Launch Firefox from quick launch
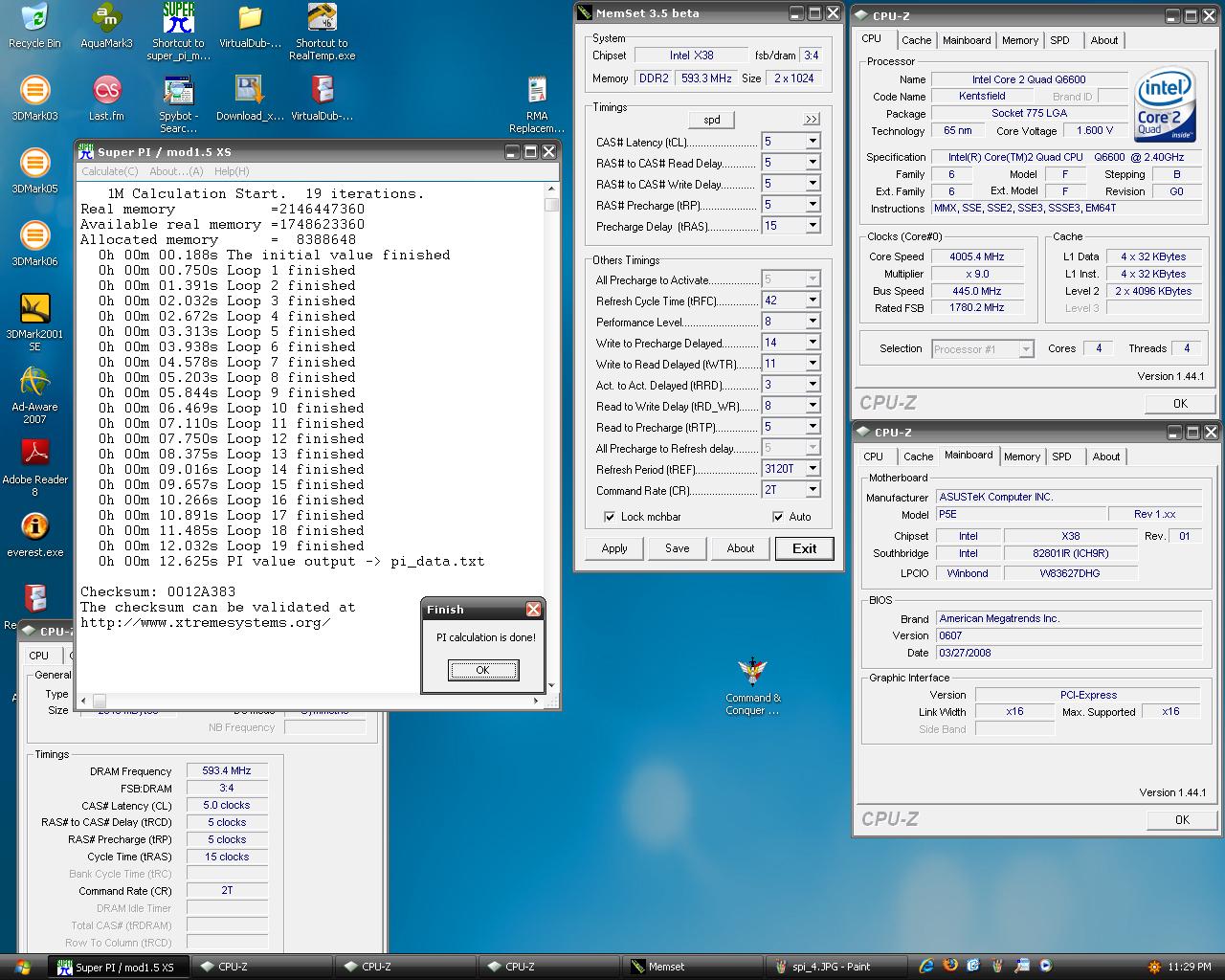The height and width of the screenshot is (980, 1225). 950,967
